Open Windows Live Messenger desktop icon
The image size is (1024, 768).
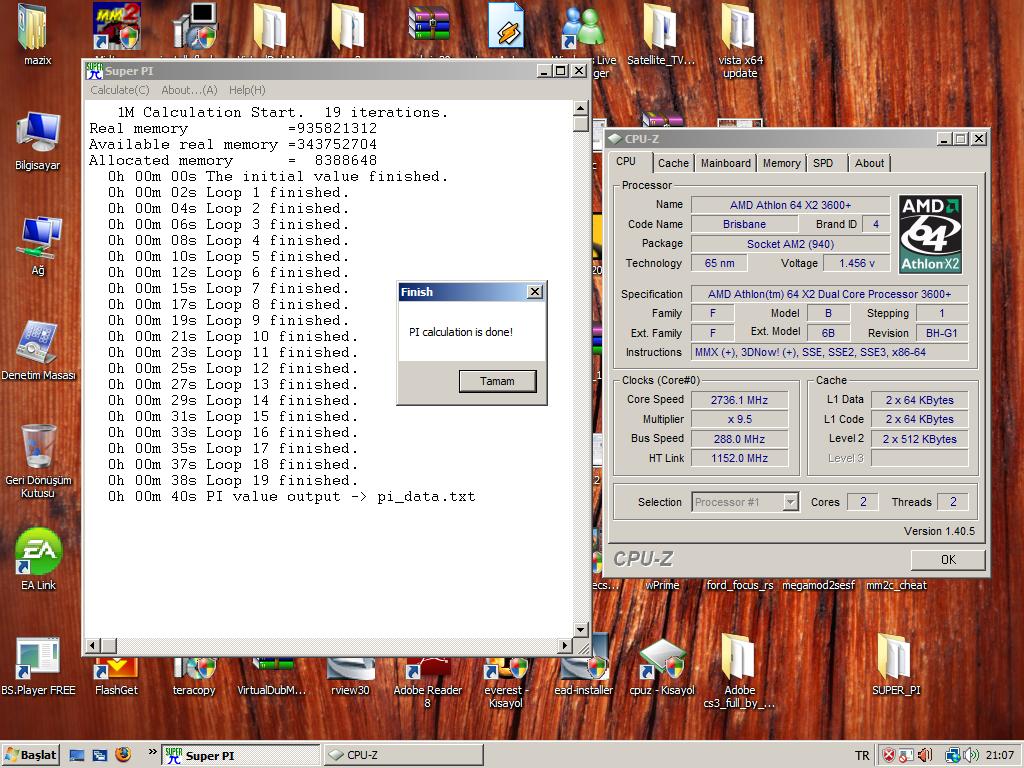click(581, 29)
